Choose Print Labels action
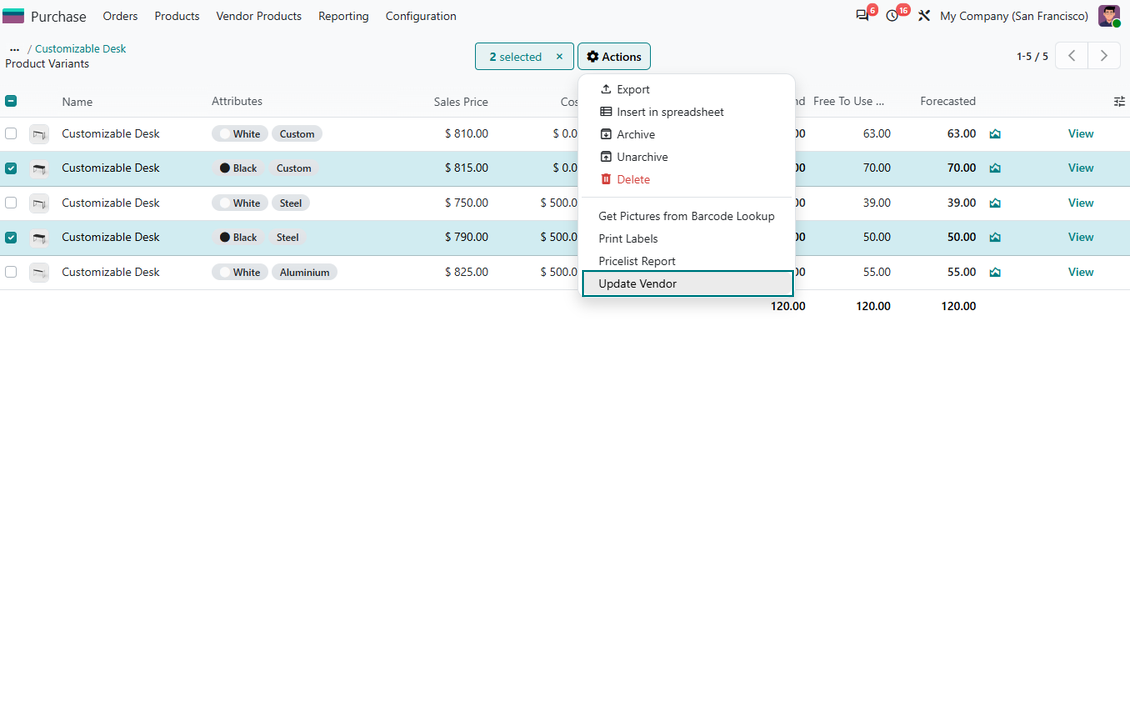1130x717 pixels. [x=688, y=239]
